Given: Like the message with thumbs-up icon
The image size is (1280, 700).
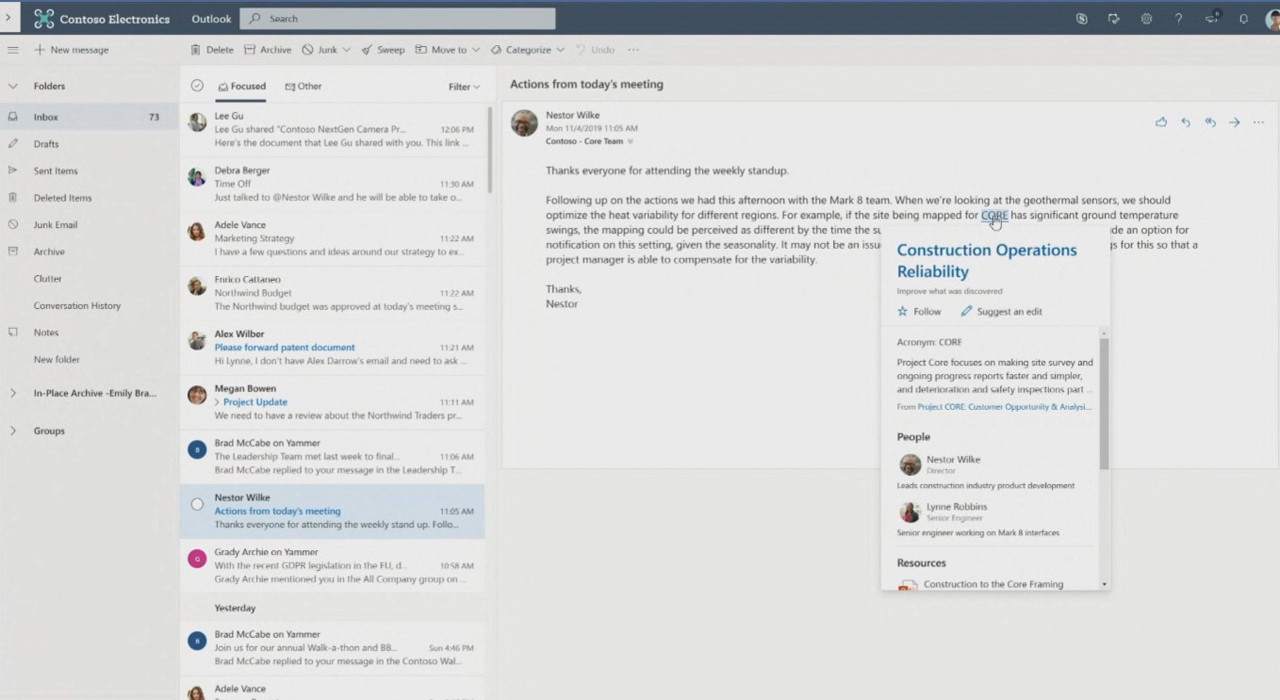Looking at the screenshot, I should pos(1161,122).
